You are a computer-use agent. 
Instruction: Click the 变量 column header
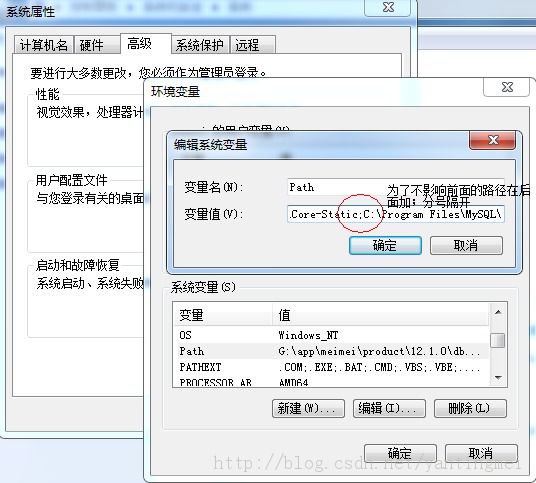coord(223,315)
